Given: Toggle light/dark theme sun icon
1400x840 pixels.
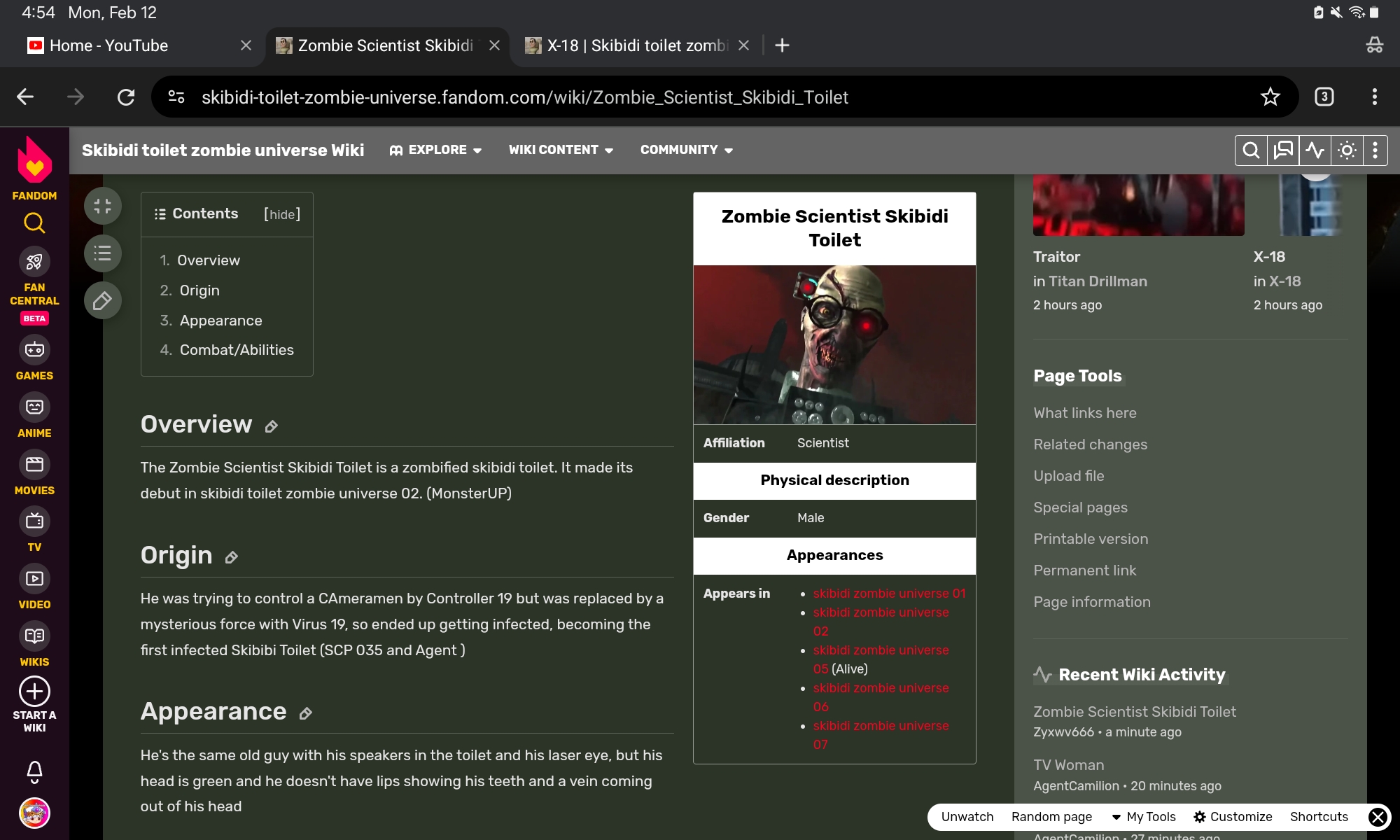Looking at the screenshot, I should coord(1347,150).
